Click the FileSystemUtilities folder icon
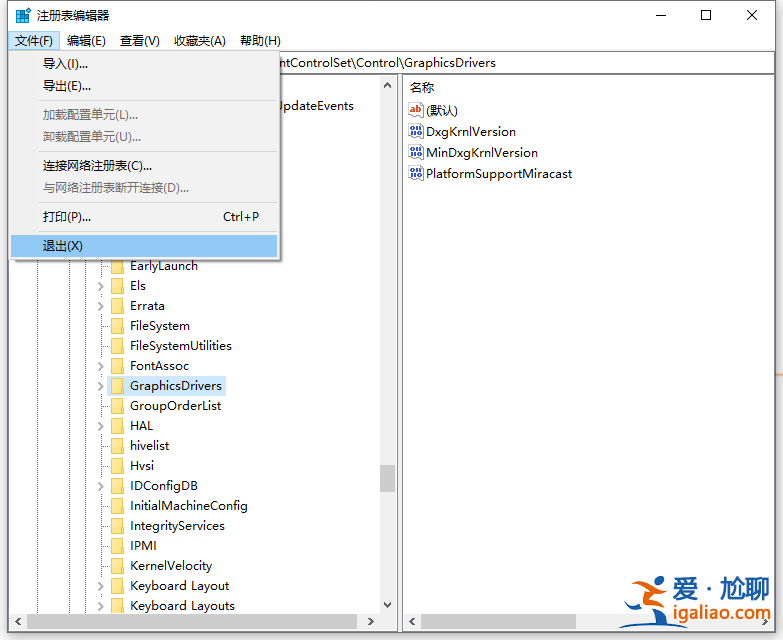This screenshot has width=783, height=640. pos(117,346)
